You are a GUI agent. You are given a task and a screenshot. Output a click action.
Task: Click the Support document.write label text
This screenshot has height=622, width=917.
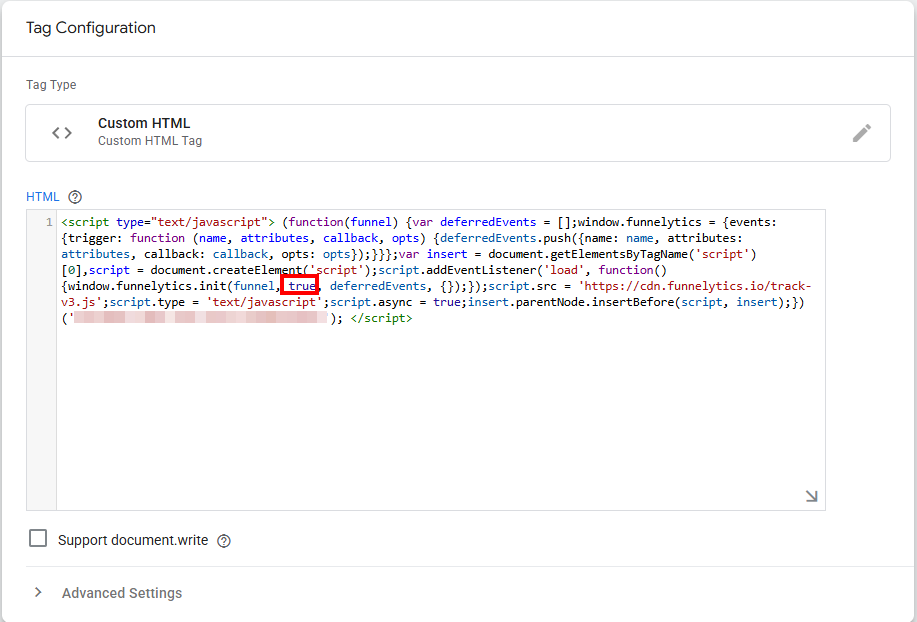(x=133, y=540)
